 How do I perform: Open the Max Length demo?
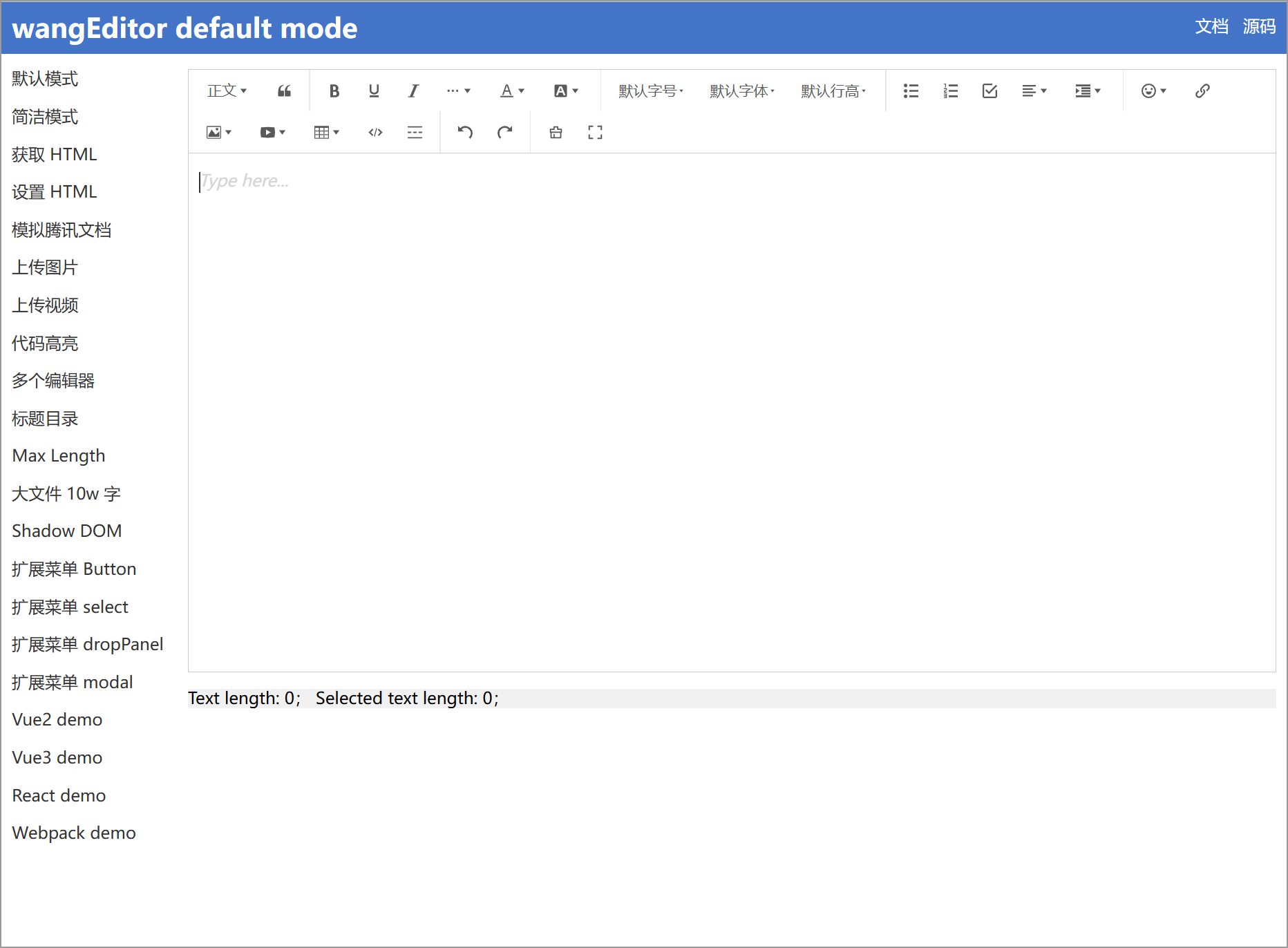[59, 456]
